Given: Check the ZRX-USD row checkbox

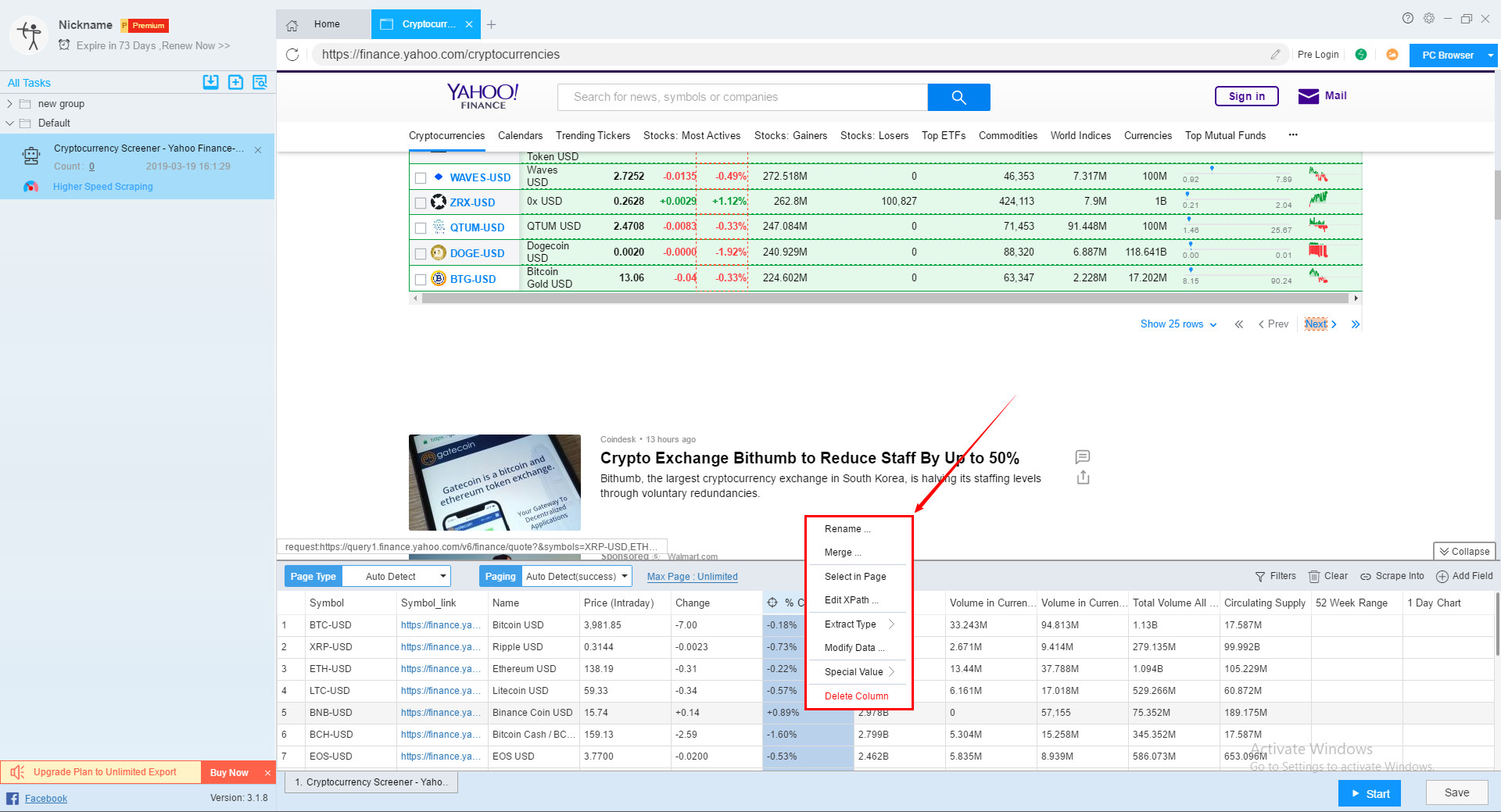Looking at the screenshot, I should 421,203.
